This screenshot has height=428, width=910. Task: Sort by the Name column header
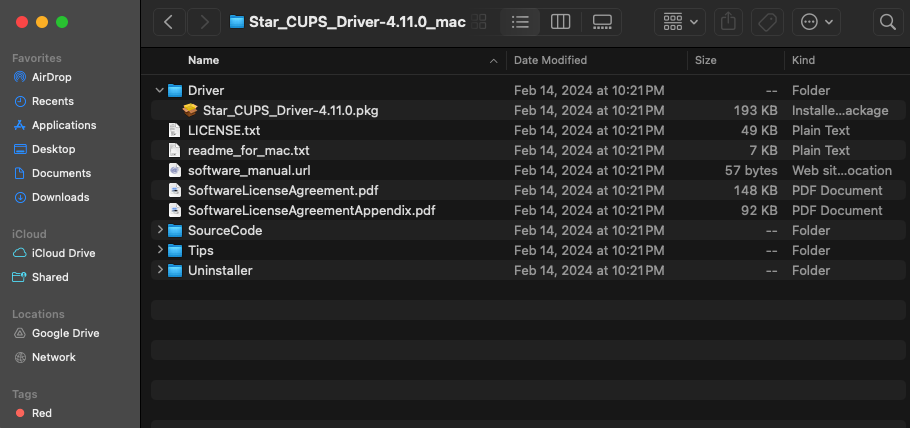[x=204, y=60]
